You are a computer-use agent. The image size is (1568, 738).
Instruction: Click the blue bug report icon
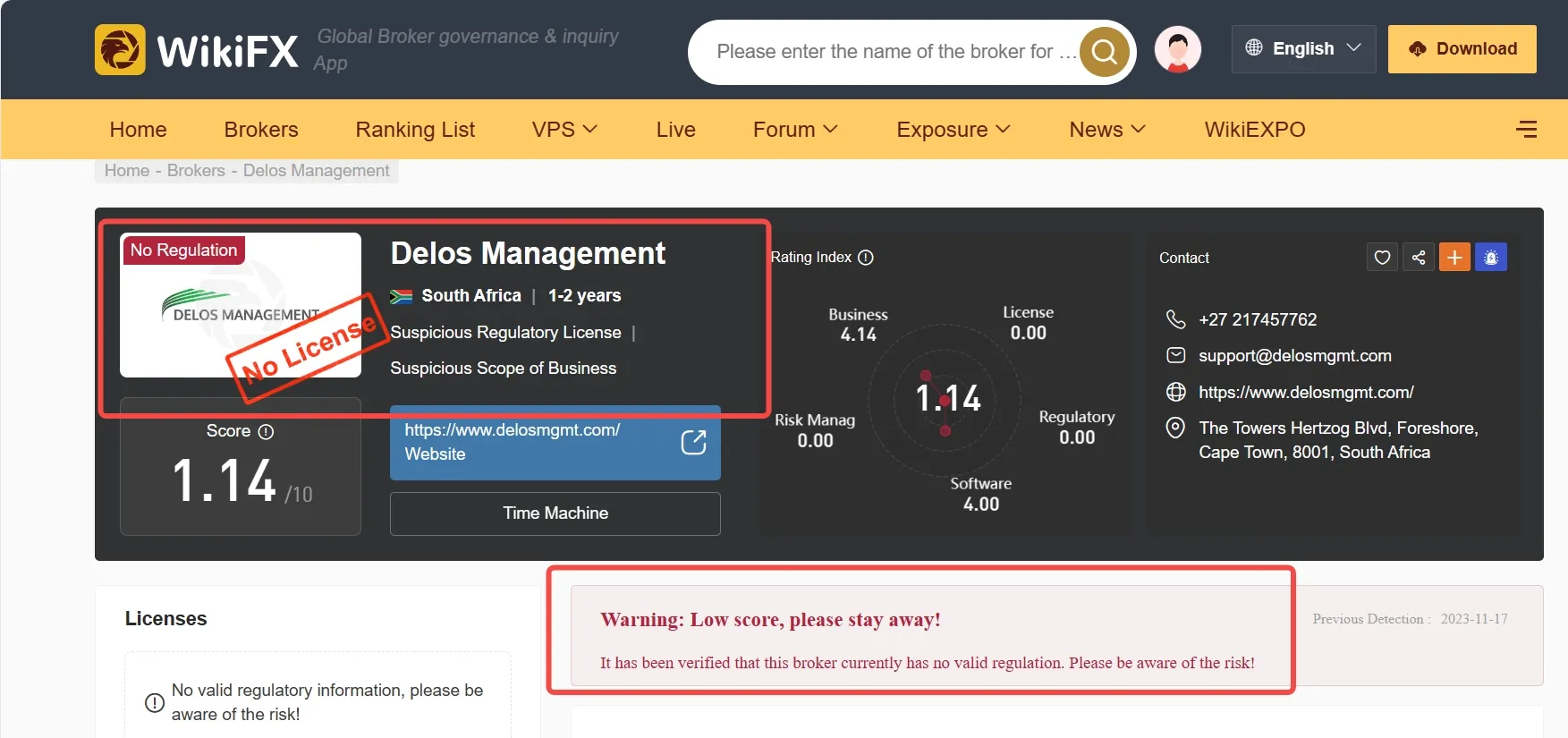1491,258
